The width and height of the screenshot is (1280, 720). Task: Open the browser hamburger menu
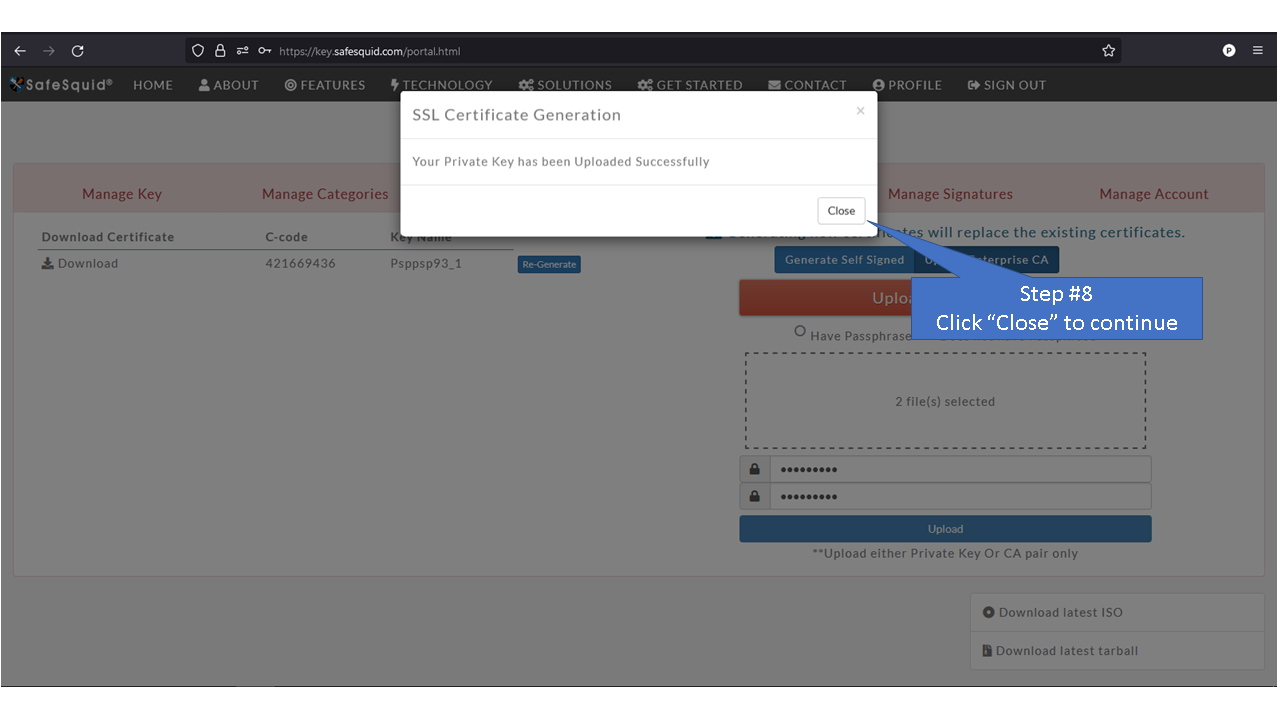(1258, 50)
